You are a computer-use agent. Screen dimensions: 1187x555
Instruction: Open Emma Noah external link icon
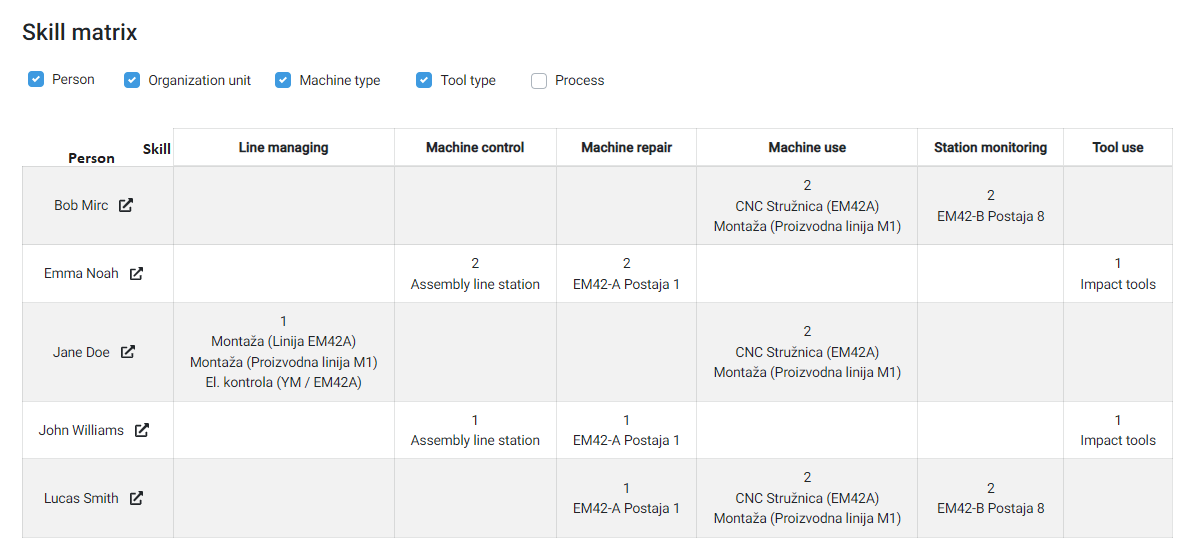[x=136, y=273]
